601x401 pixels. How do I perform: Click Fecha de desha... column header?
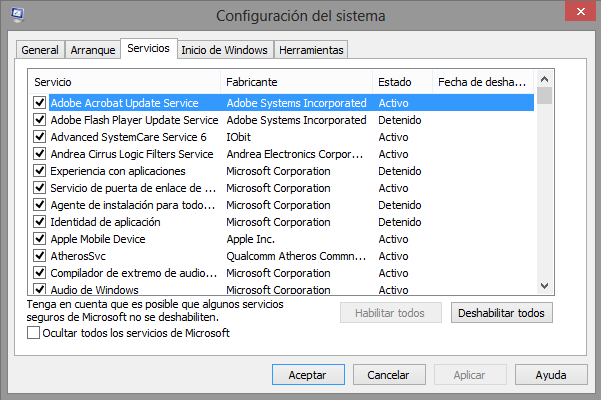(483, 82)
